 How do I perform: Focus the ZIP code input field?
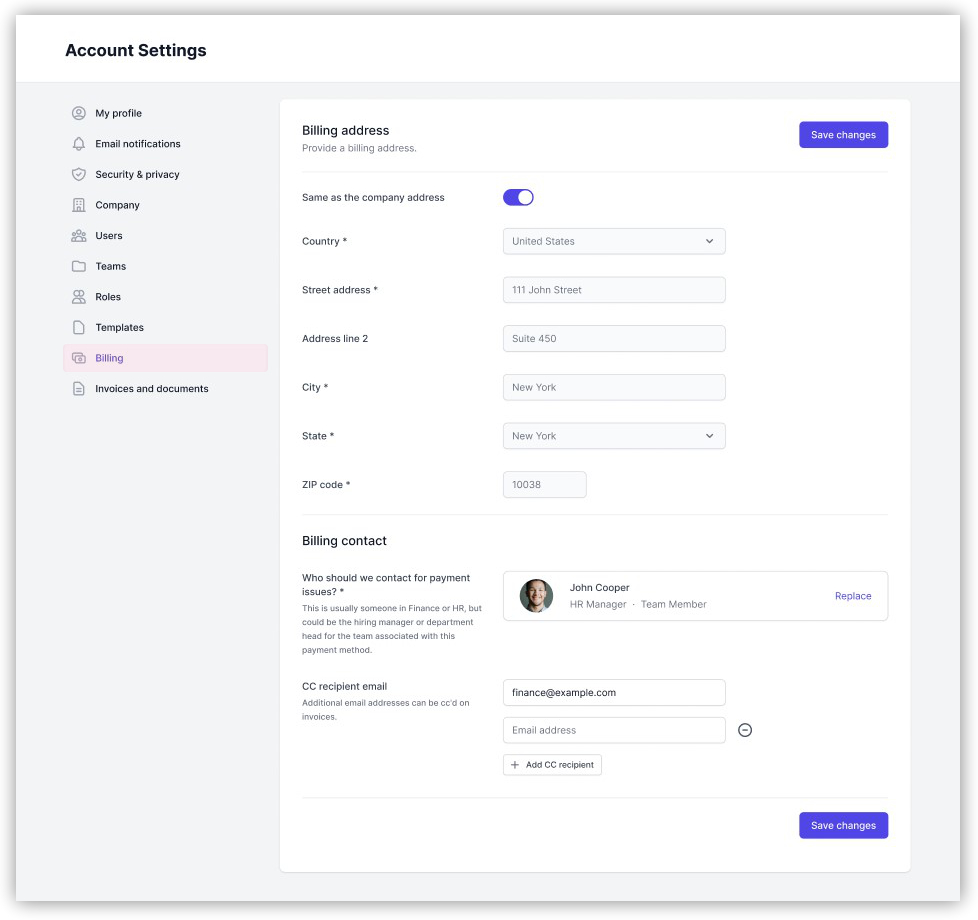[544, 485]
